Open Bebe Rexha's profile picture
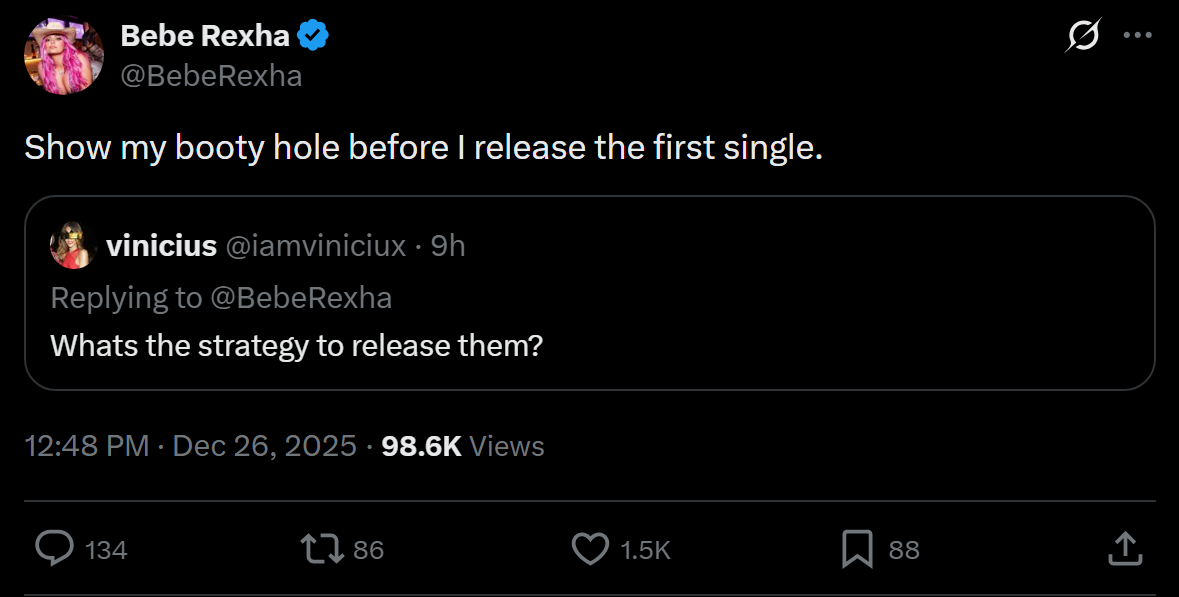The width and height of the screenshot is (1179, 597). click(64, 55)
